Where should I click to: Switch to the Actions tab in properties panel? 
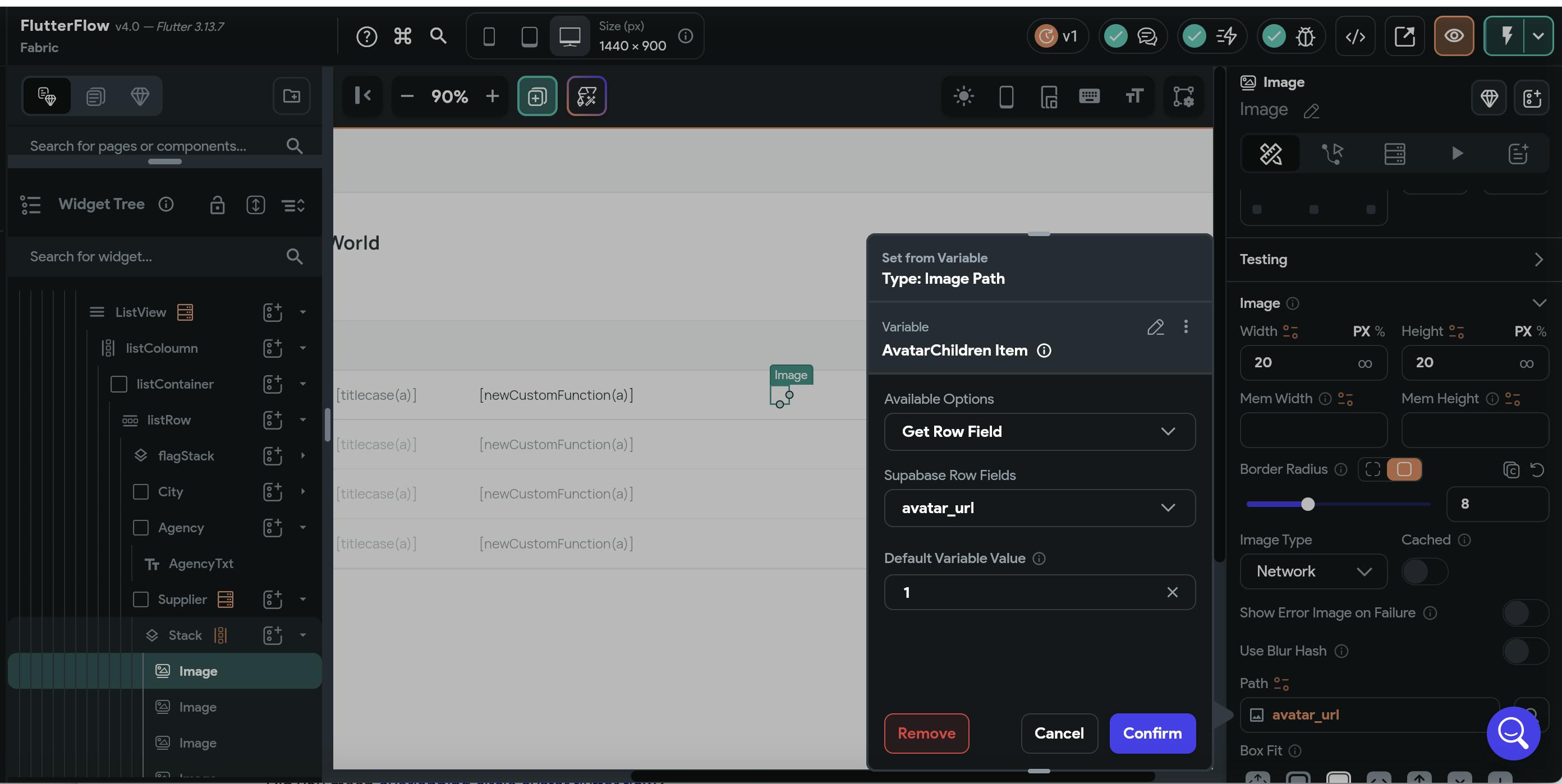coord(1332,154)
